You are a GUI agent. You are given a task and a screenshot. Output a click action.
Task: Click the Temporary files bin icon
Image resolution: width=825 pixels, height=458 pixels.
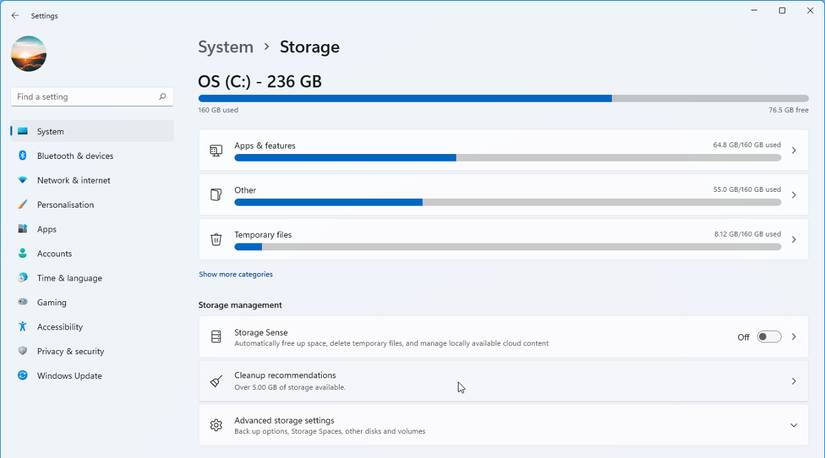[x=216, y=240]
